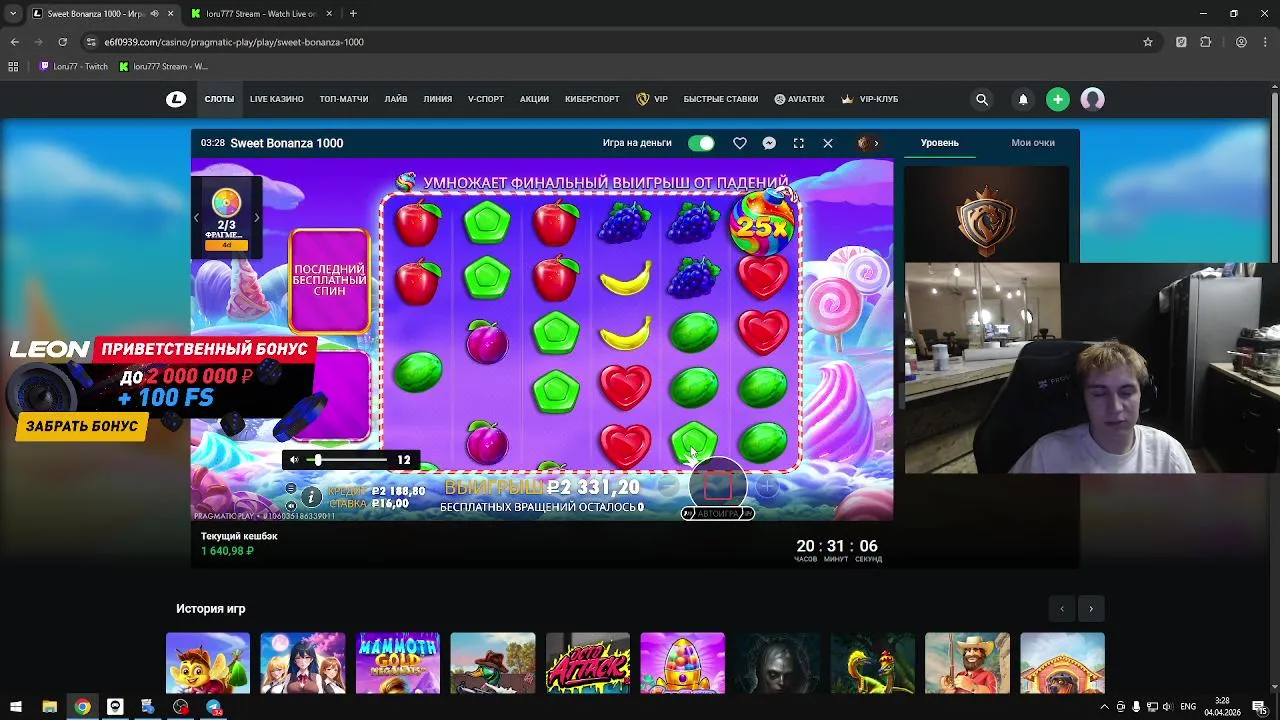Open the ЛАЙВ section
The image size is (1280, 720).
(396, 99)
